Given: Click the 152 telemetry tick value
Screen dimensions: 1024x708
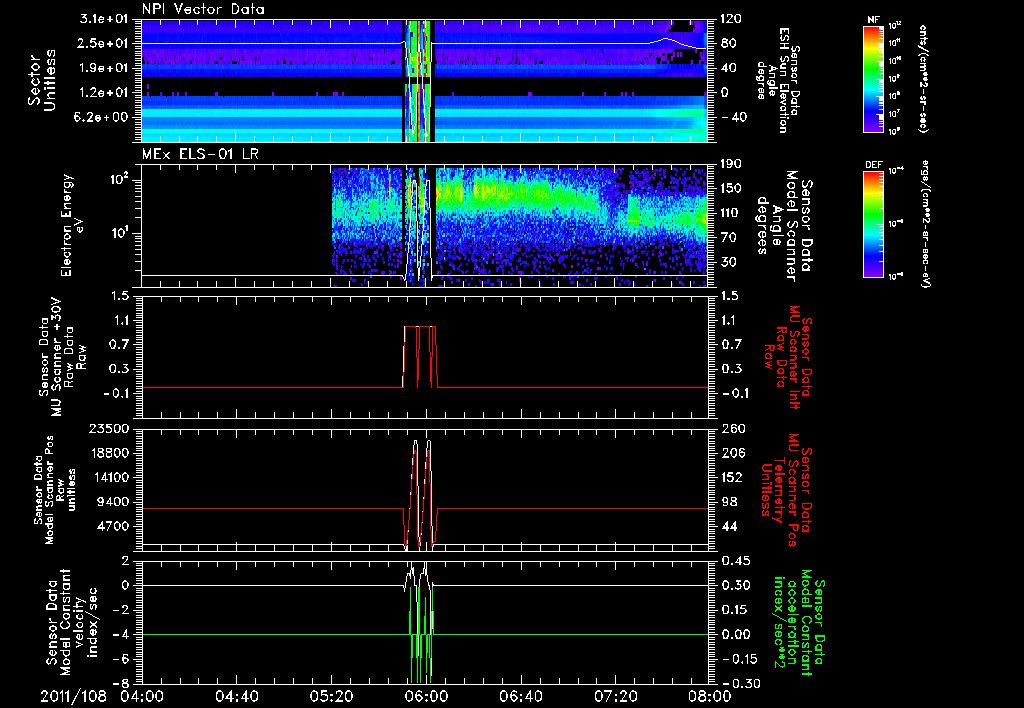Looking at the screenshot, I should (x=731, y=477).
